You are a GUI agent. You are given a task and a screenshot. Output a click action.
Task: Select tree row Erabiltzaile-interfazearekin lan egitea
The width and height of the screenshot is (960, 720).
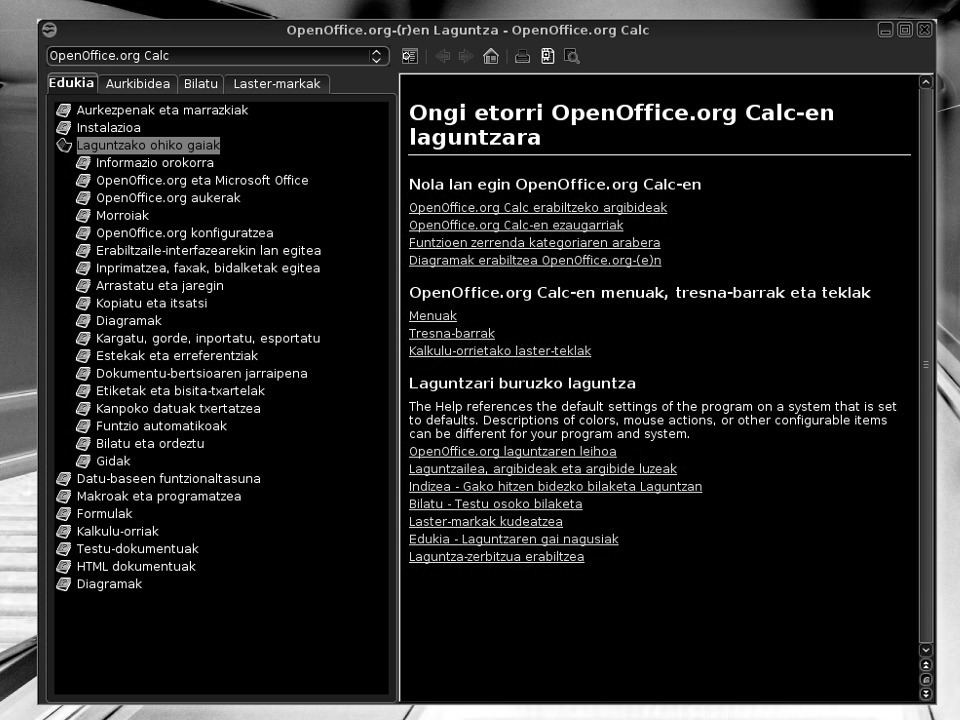tap(208, 250)
